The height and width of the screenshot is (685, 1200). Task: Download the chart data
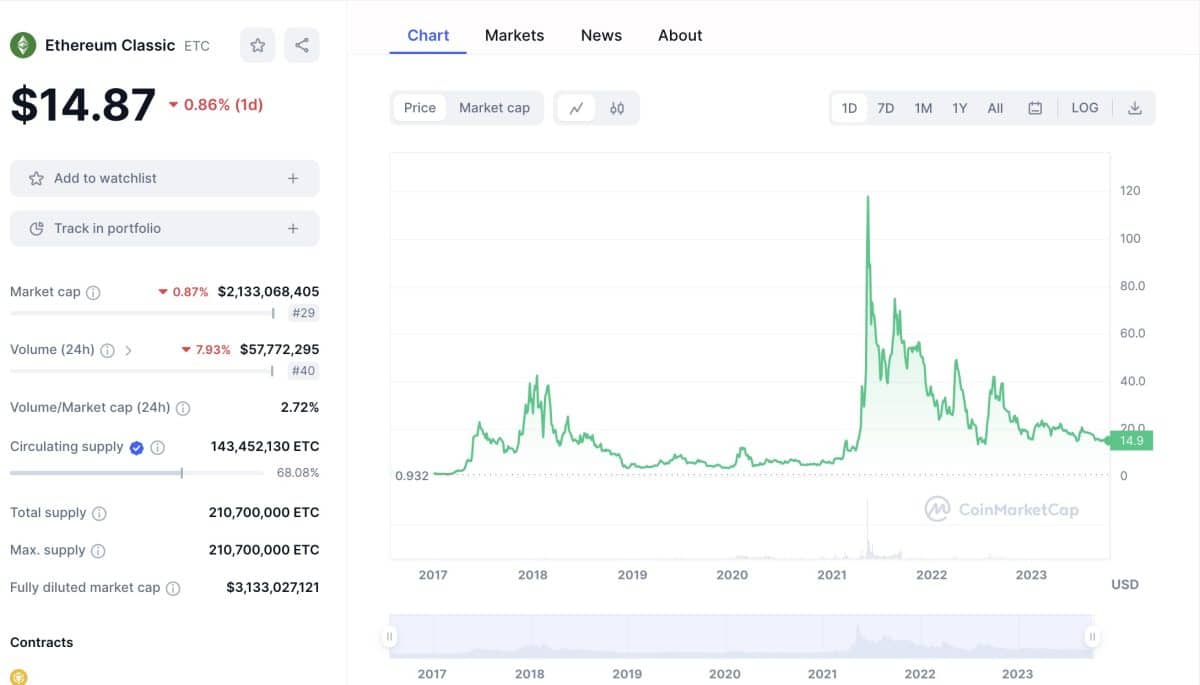pos(1134,107)
